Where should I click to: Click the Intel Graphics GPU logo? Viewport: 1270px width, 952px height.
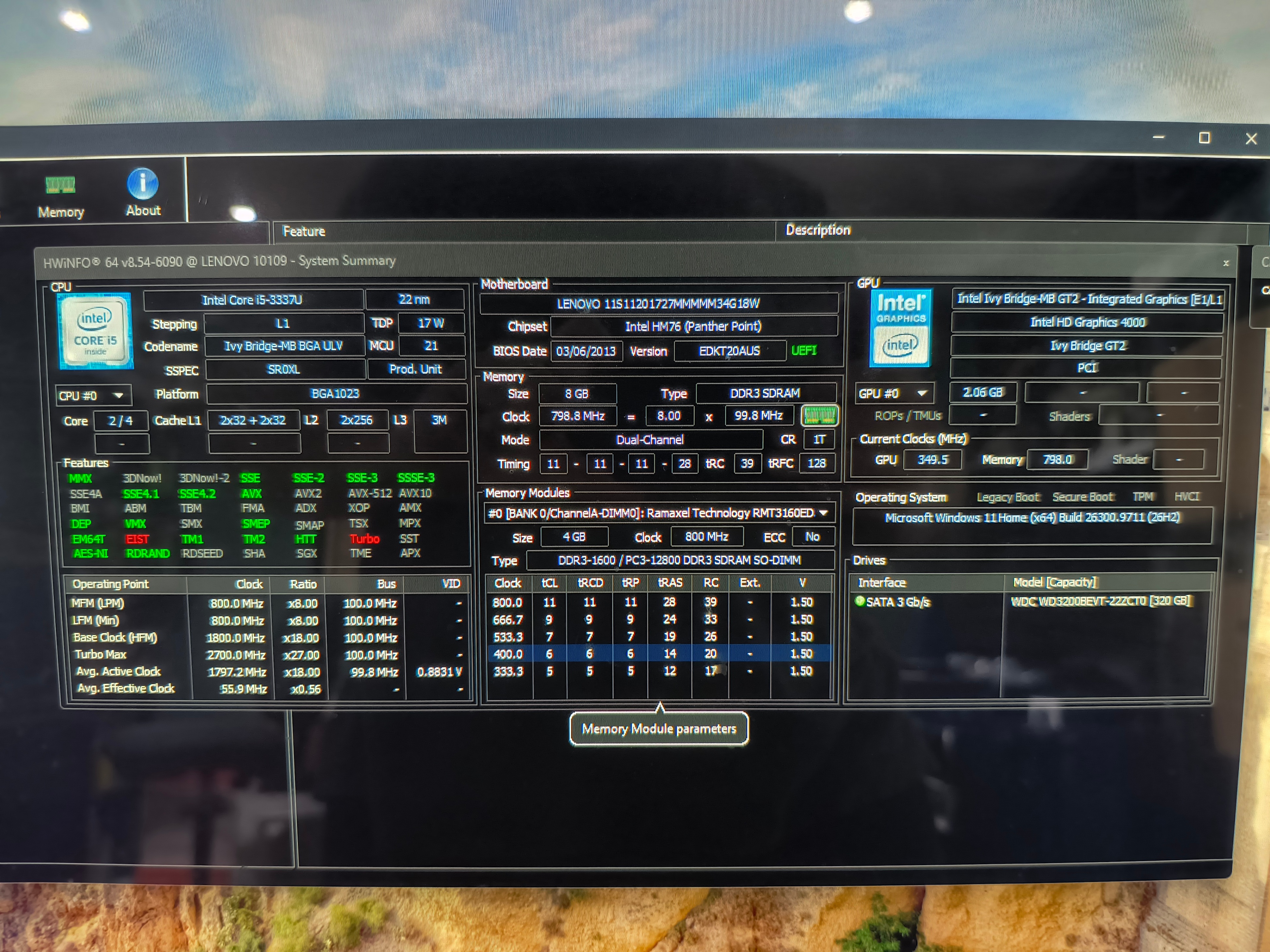coord(900,328)
